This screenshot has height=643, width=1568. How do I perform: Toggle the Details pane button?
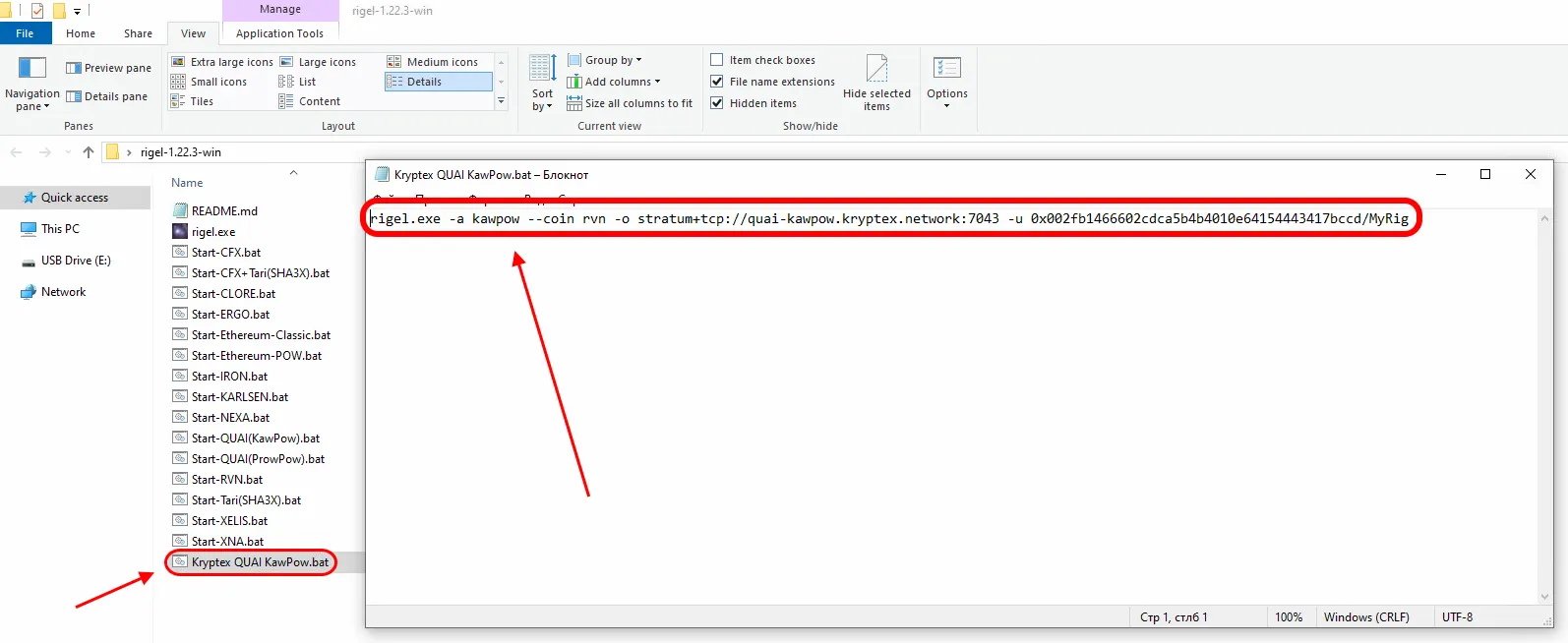106,96
